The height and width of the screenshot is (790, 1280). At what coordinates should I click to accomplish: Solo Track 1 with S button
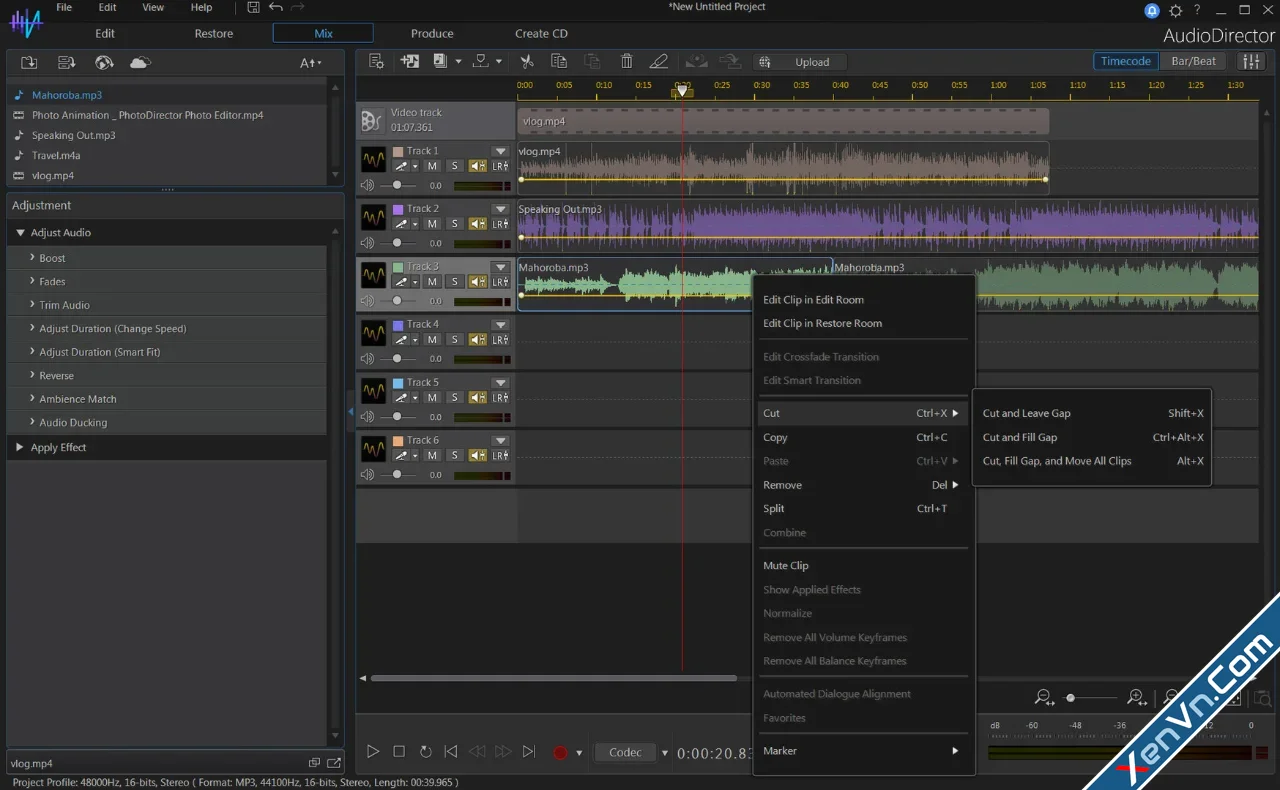(454, 166)
